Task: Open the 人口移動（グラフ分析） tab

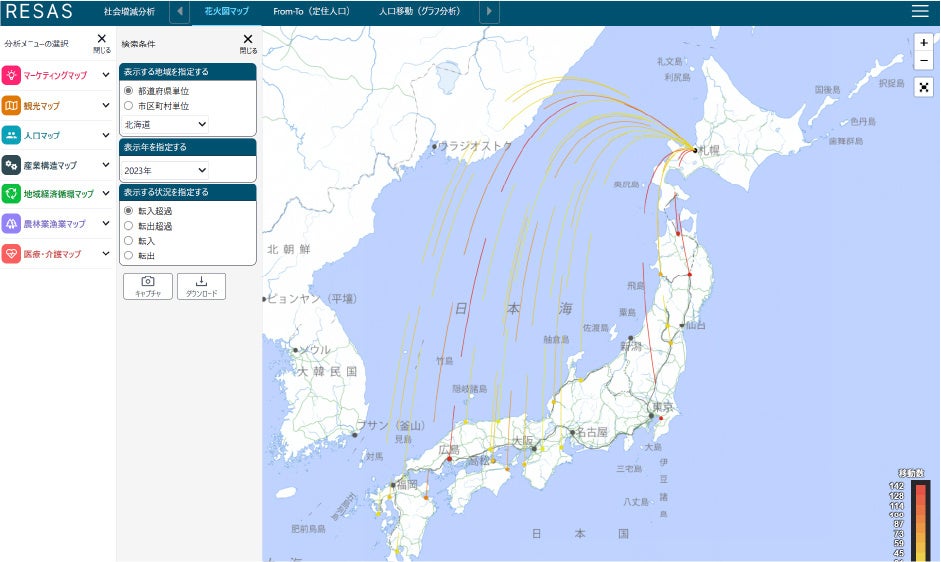Action: point(419,11)
